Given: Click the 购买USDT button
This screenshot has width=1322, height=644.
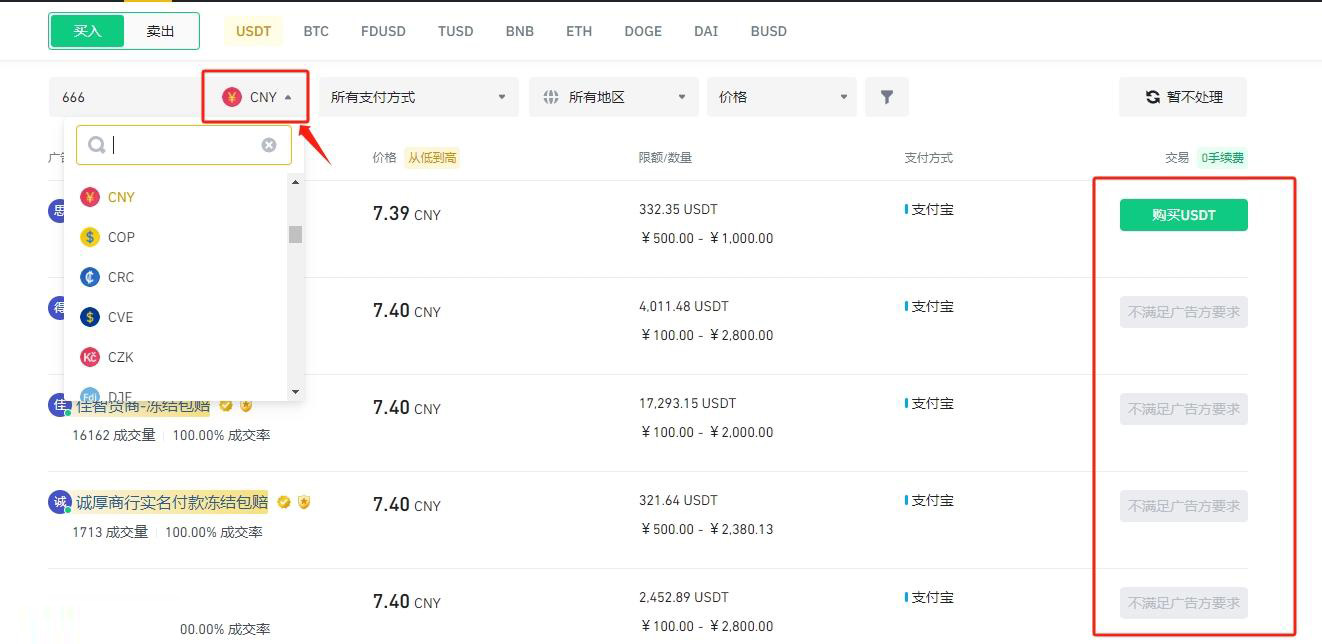Looking at the screenshot, I should (1183, 214).
